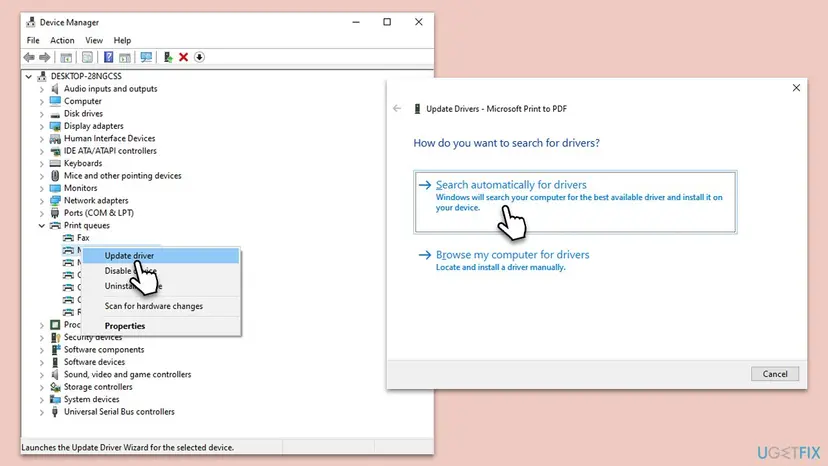Click Cancel in Update Drivers dialog
The height and width of the screenshot is (466, 828).
click(775, 374)
